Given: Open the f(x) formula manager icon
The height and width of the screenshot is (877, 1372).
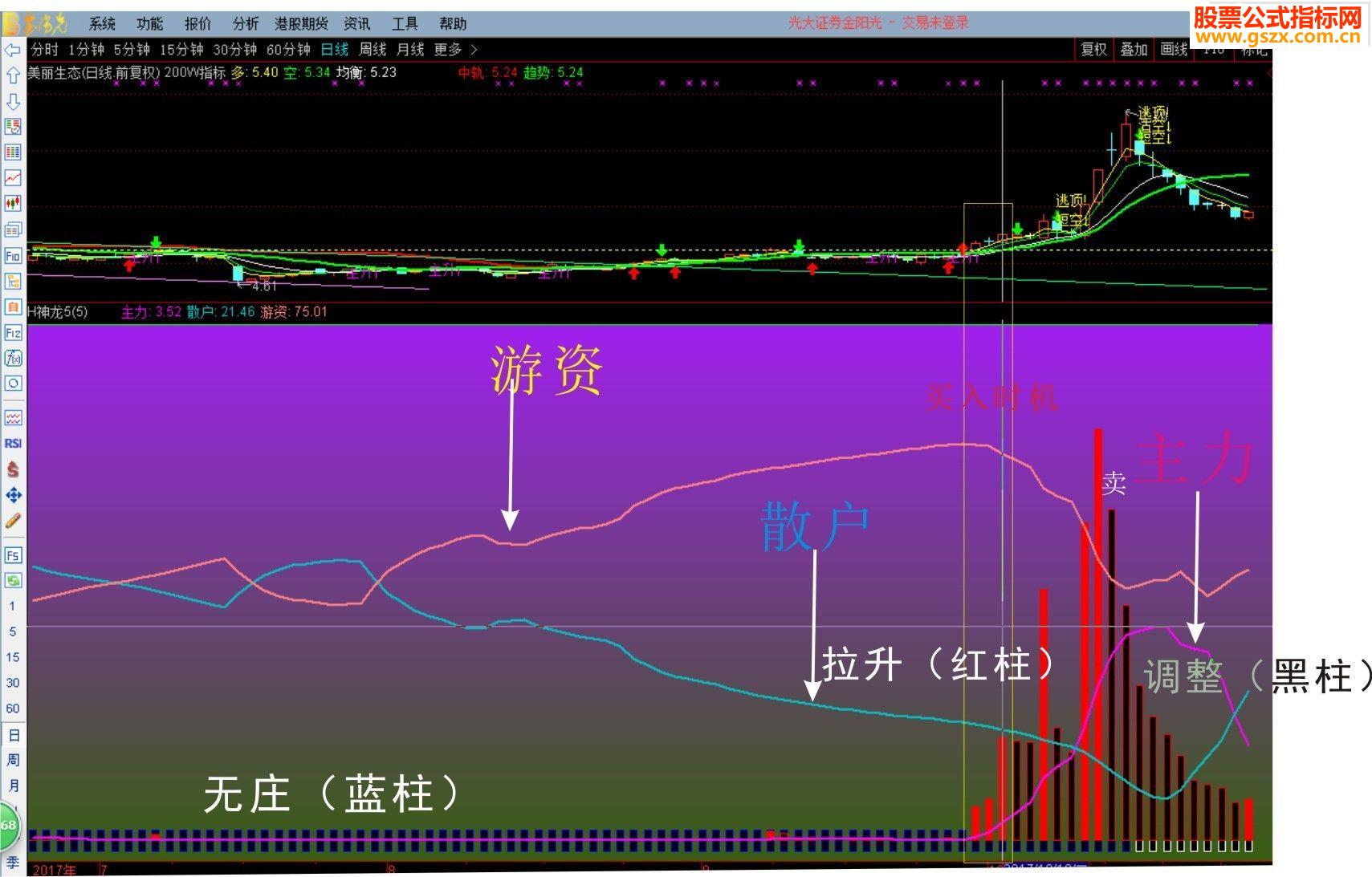Looking at the screenshot, I should (13, 358).
